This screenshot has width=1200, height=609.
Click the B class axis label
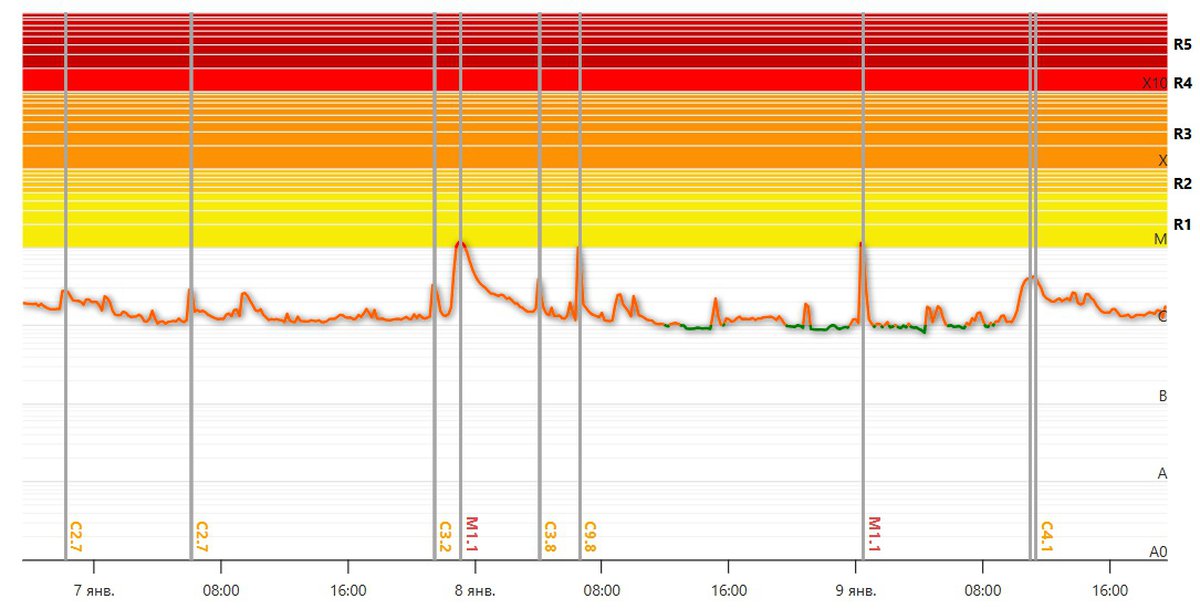click(x=1162, y=396)
